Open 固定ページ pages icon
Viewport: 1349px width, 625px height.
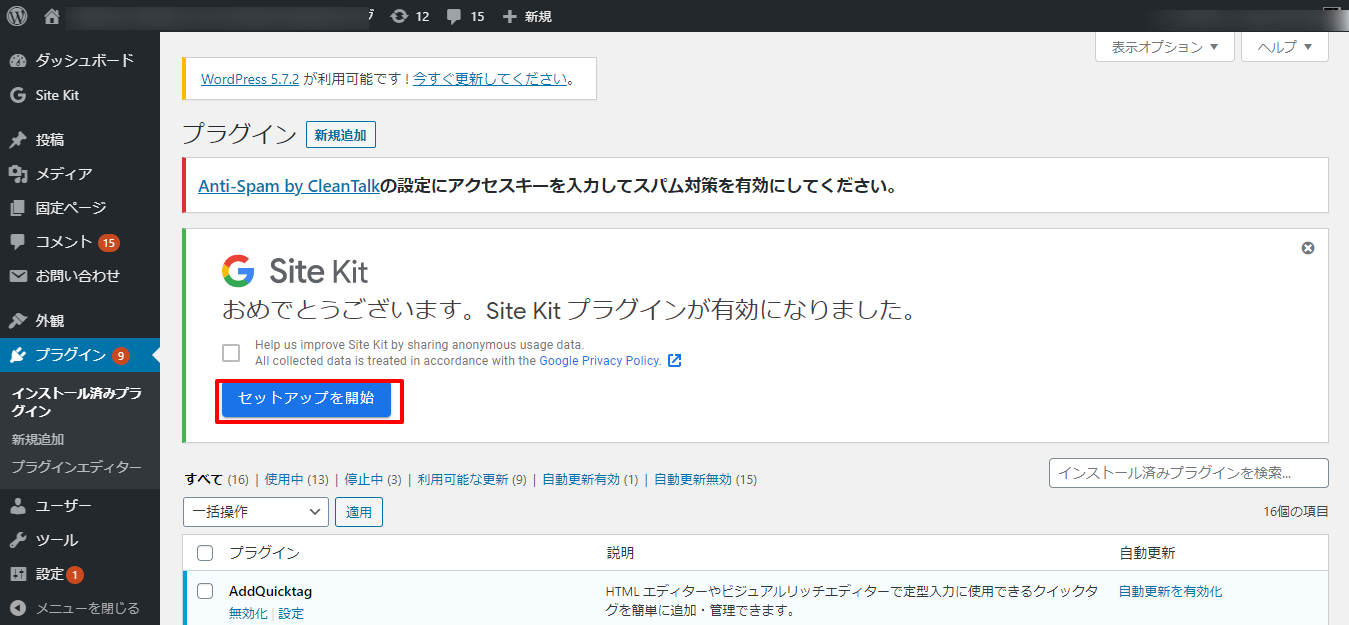pyautogui.click(x=18, y=208)
